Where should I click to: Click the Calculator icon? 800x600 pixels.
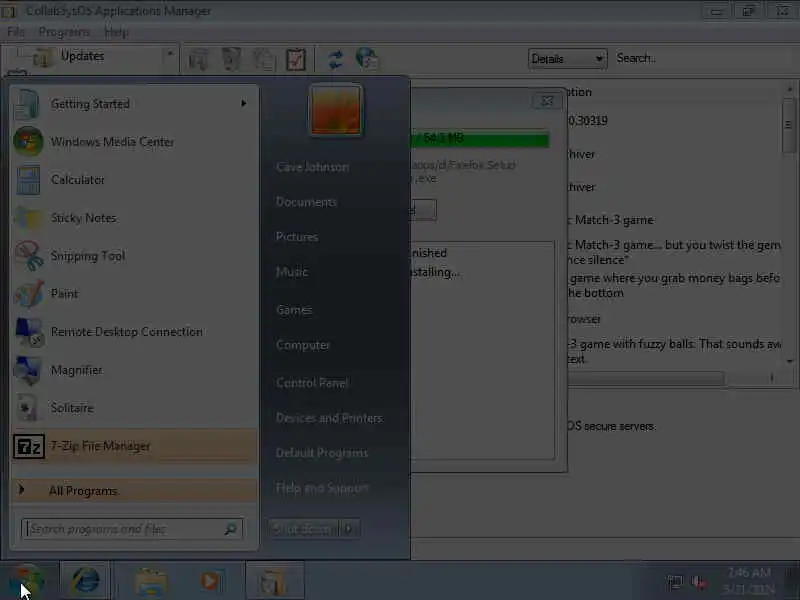pos(29,180)
